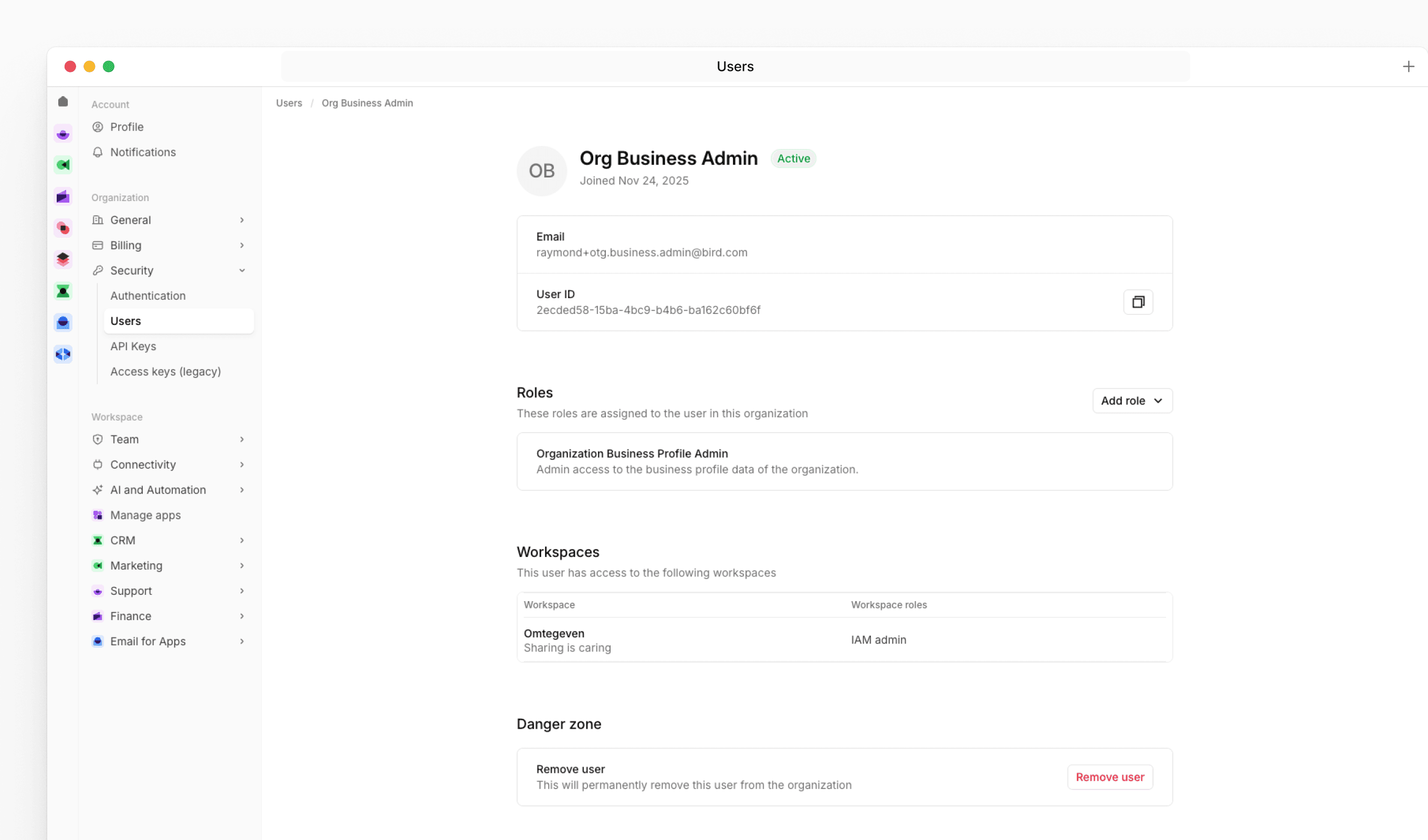This screenshot has height=840, width=1428.
Task: Open Manage apps in sidebar
Action: click(145, 515)
